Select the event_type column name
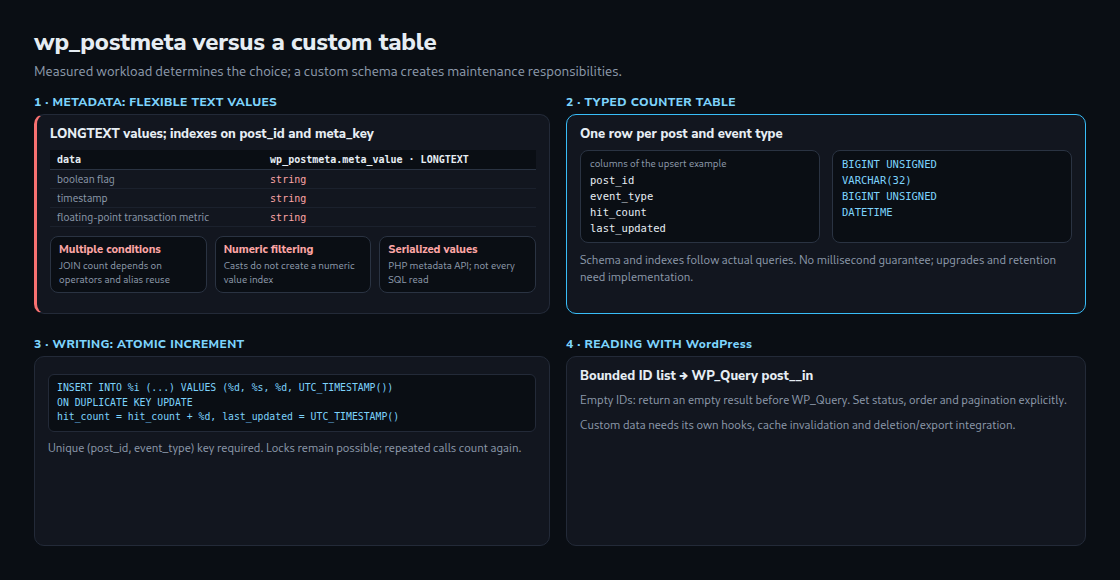Viewport: 1120px width, 580px height. [621, 196]
